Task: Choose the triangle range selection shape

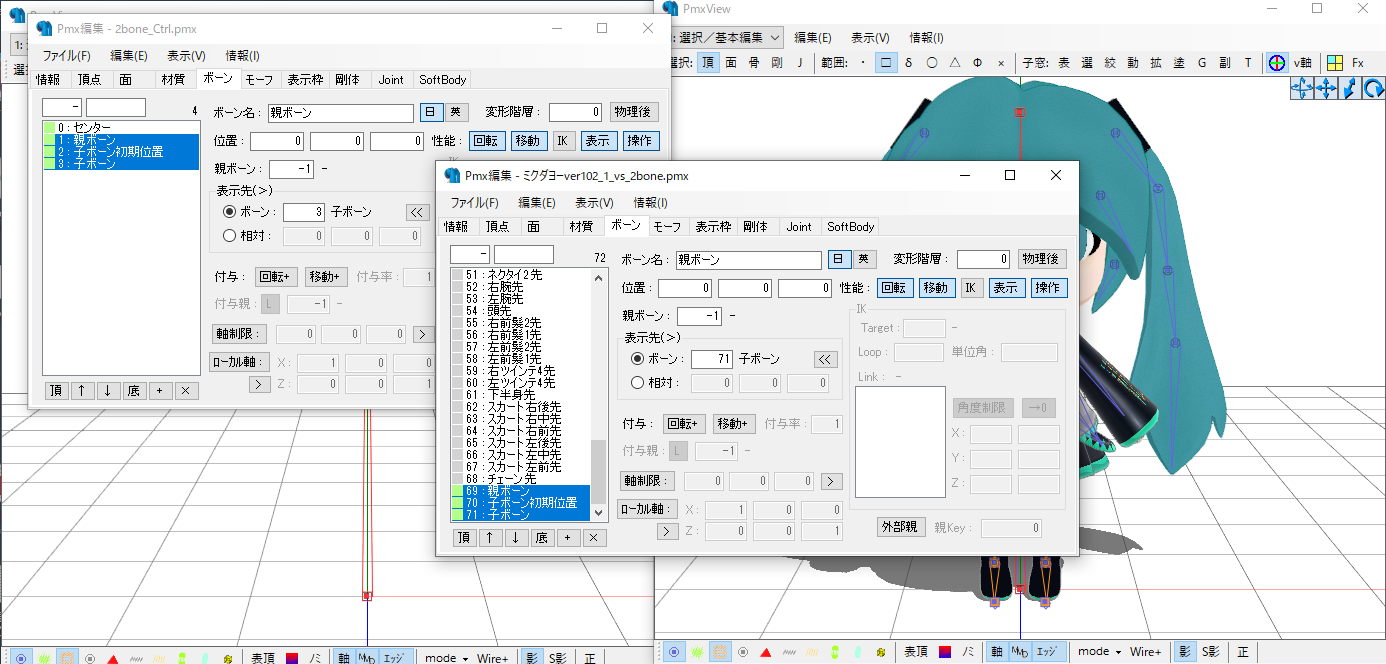Action: tap(955, 62)
